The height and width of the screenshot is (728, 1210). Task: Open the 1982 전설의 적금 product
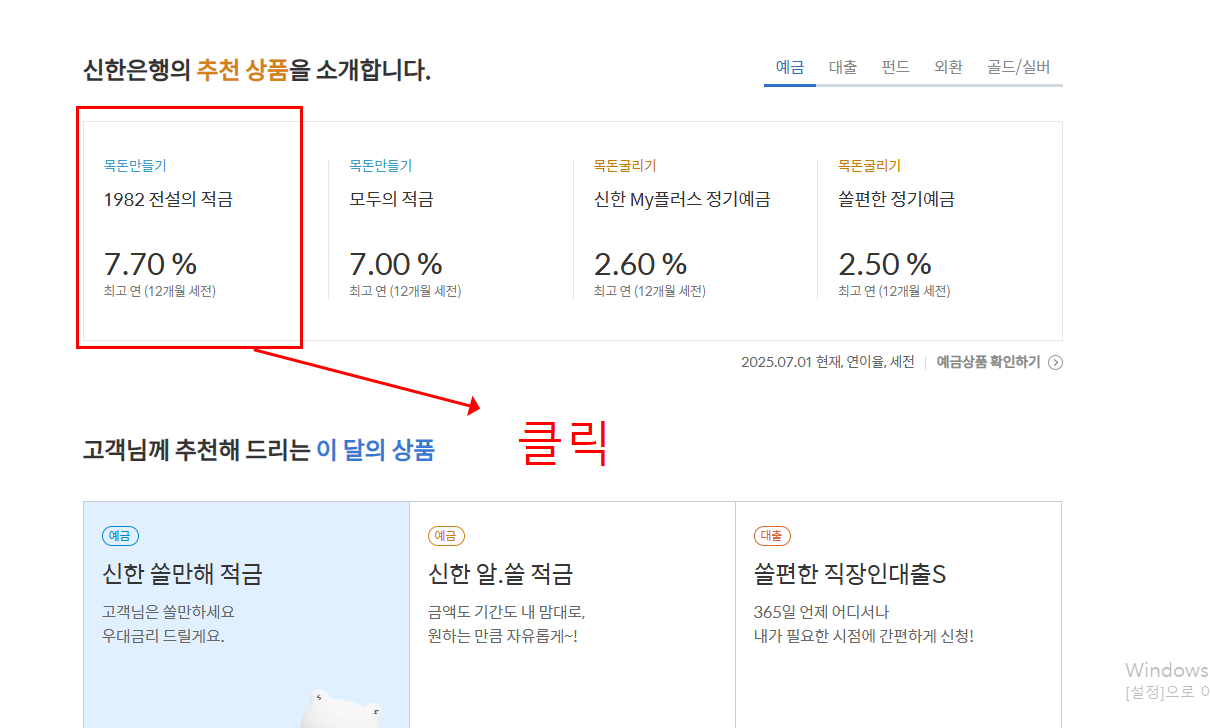click(168, 200)
